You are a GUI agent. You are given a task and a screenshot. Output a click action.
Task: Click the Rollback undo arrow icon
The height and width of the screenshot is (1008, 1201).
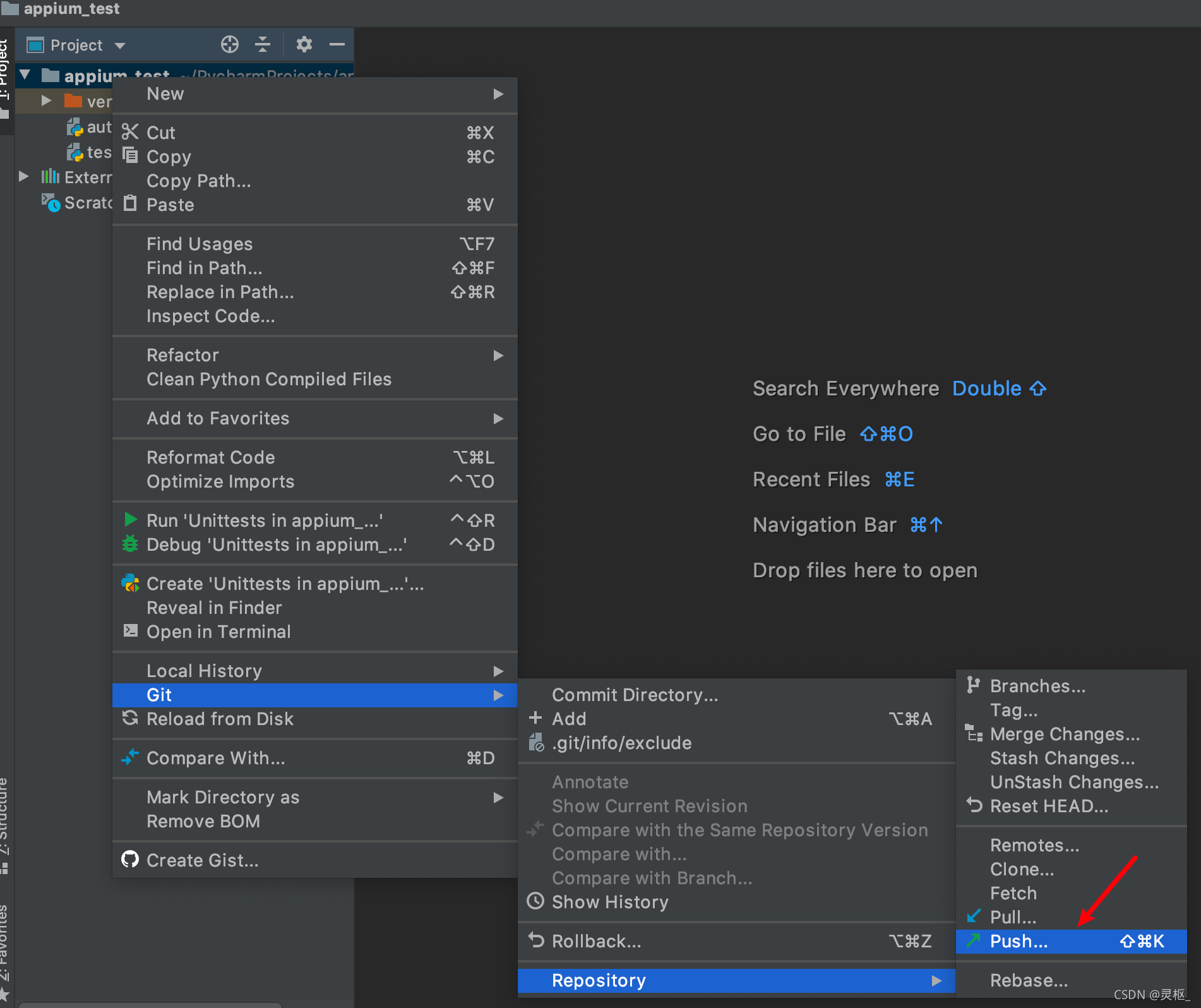point(536,940)
